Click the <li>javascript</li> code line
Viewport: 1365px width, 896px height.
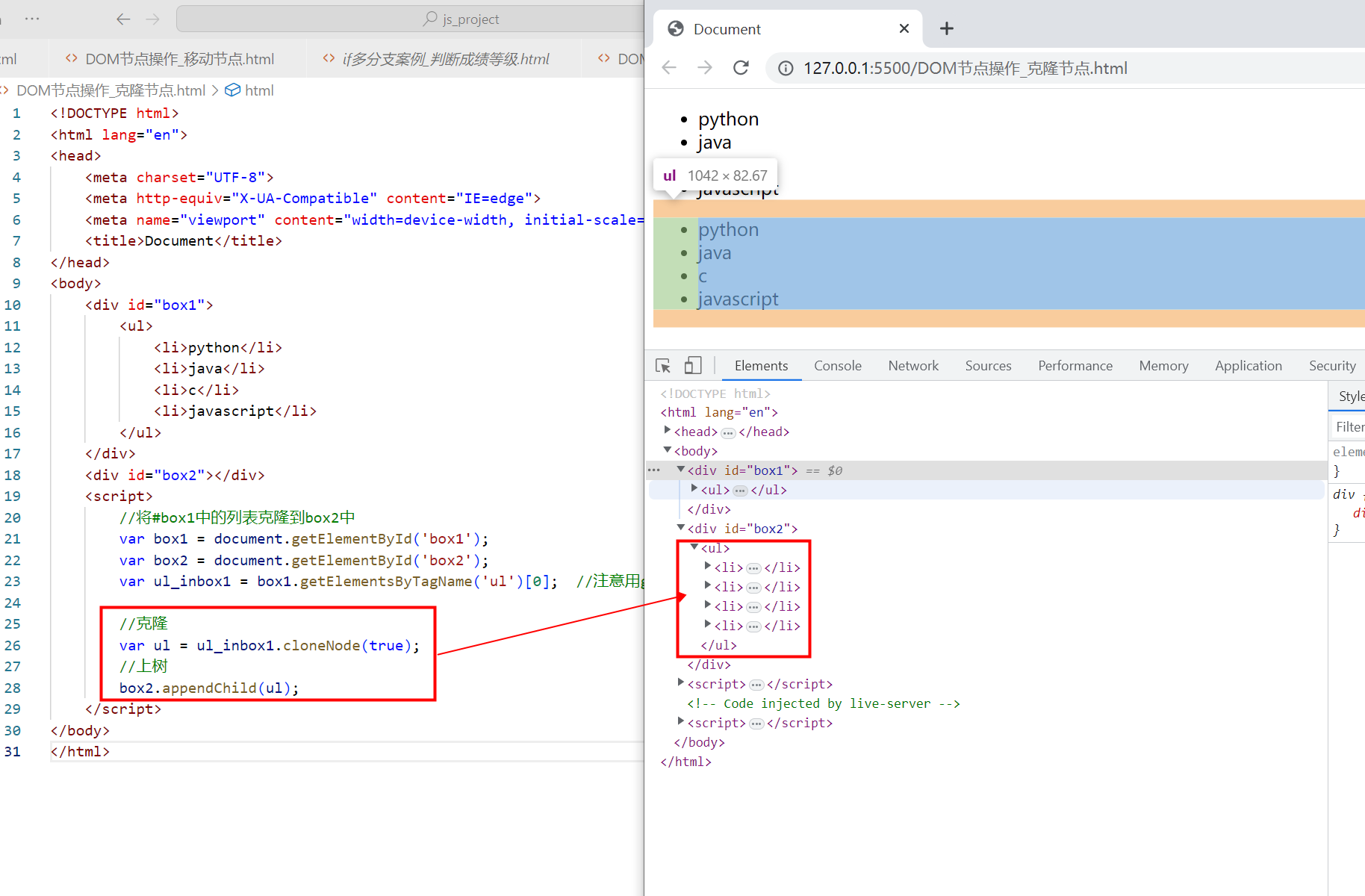[235, 411]
